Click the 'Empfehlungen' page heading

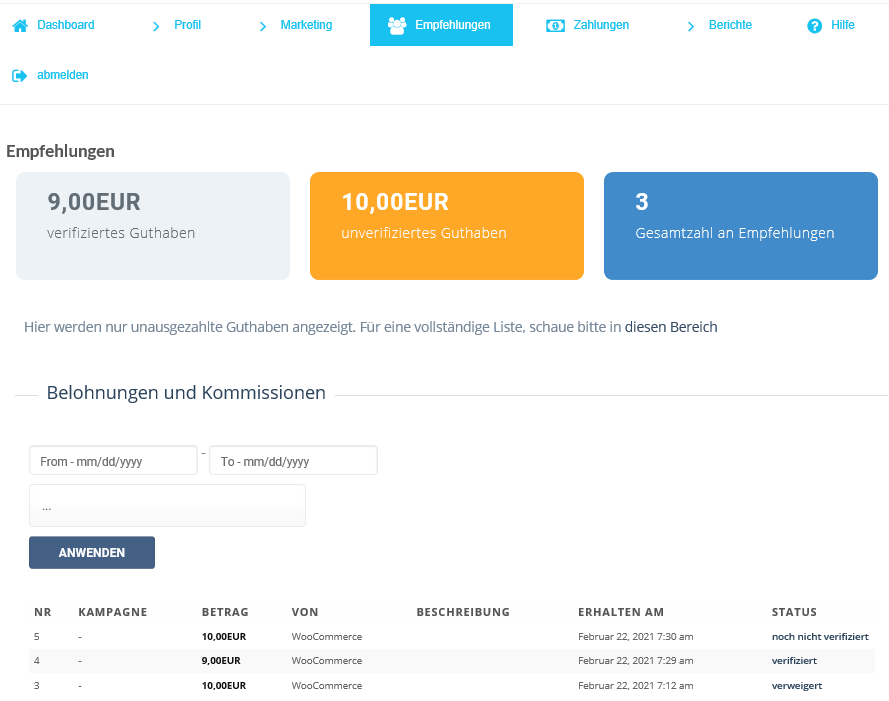tap(61, 151)
